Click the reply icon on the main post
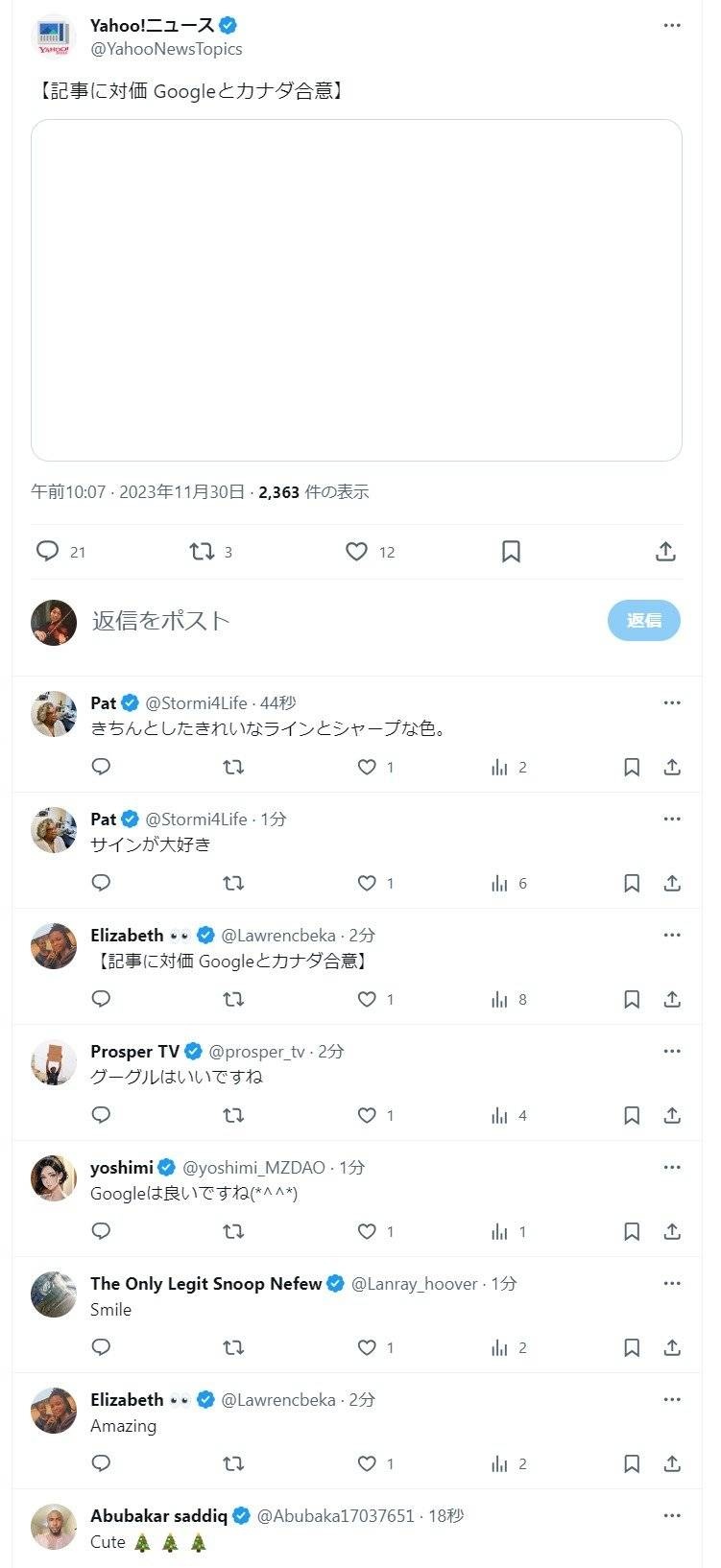 tap(48, 551)
